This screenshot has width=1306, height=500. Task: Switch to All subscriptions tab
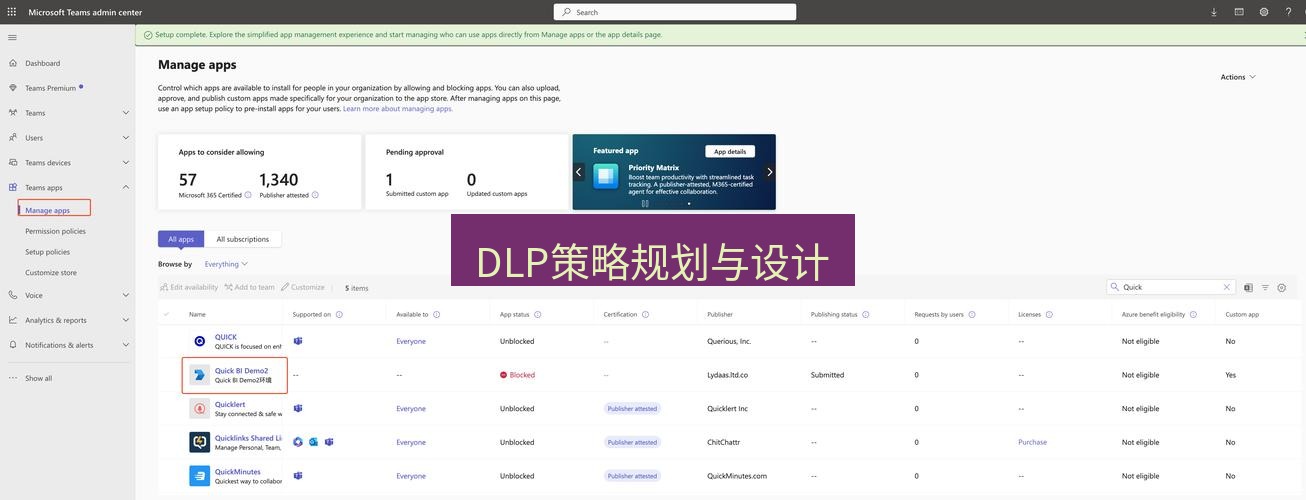(243, 239)
